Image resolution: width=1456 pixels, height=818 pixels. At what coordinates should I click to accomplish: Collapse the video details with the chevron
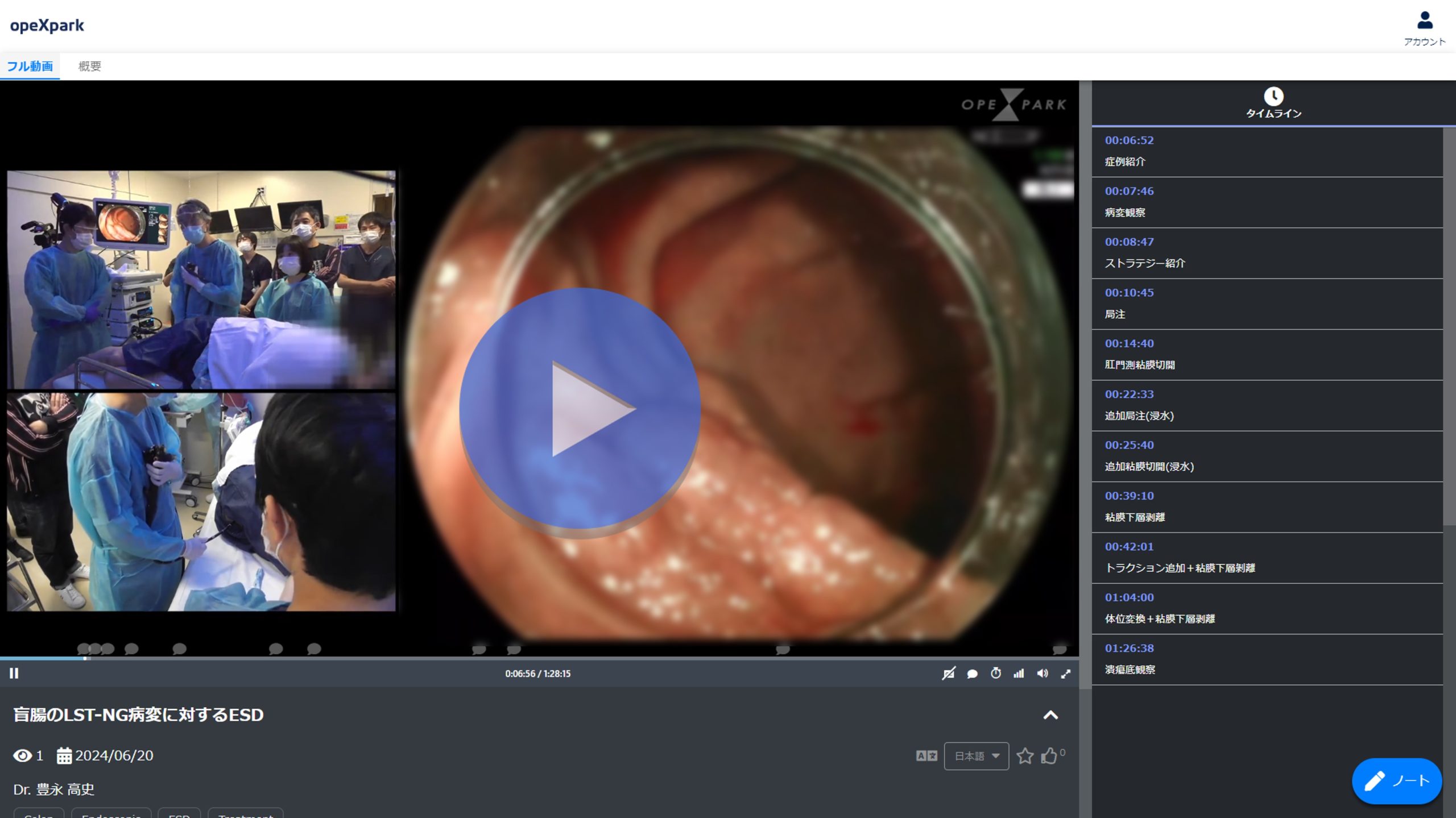point(1050,715)
